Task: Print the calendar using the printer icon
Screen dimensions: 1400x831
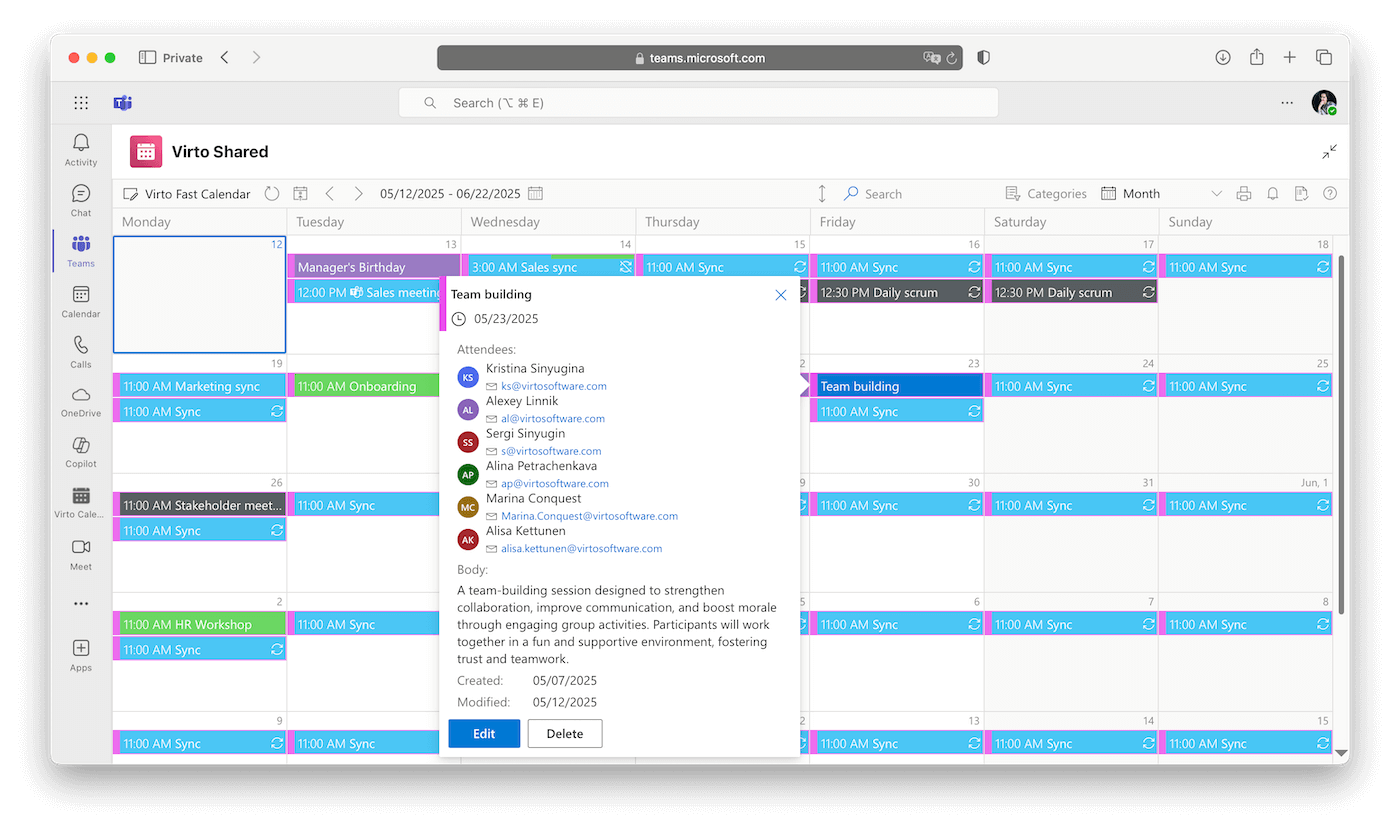Action: (1244, 193)
